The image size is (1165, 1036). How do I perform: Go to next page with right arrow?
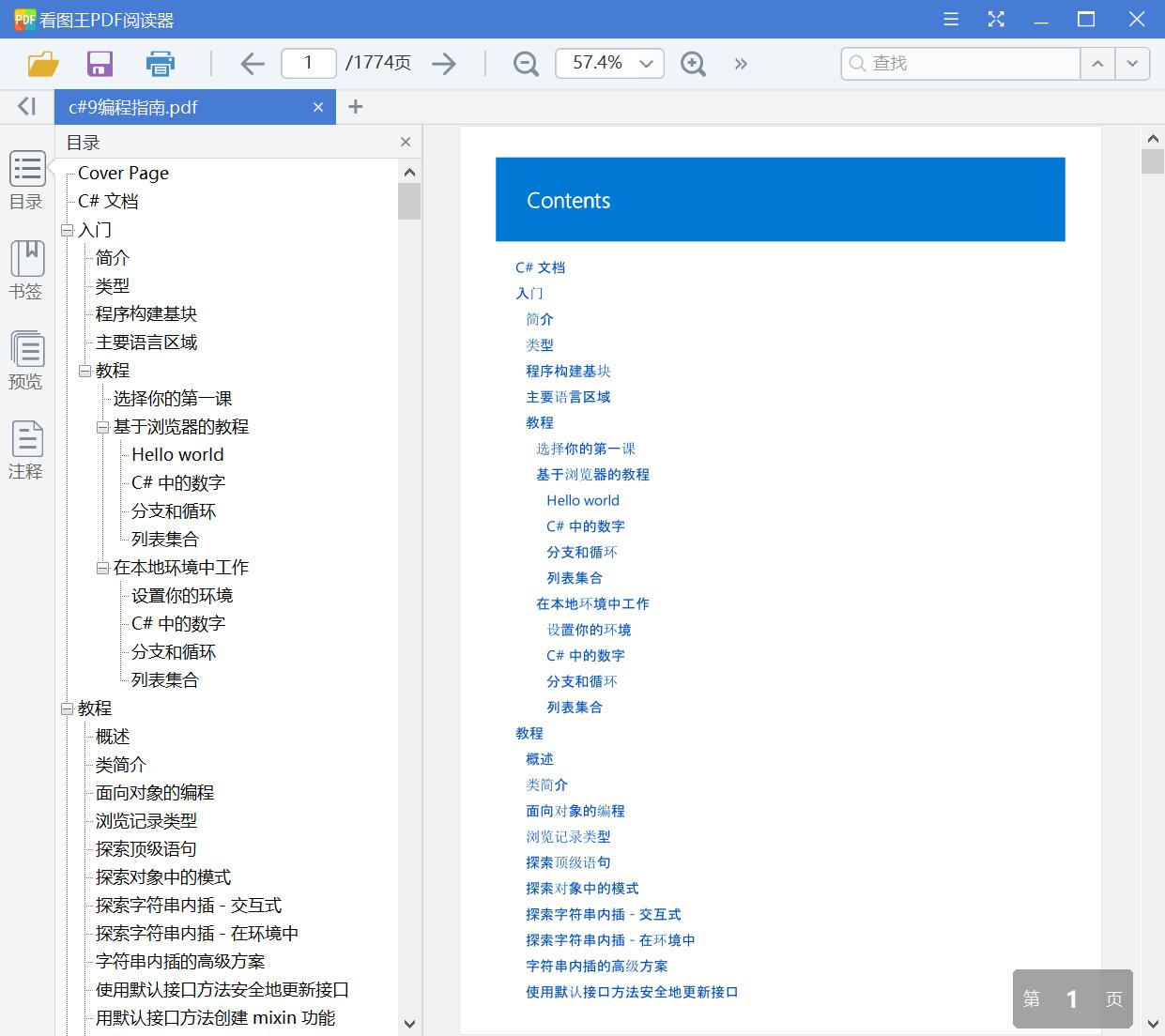444,63
